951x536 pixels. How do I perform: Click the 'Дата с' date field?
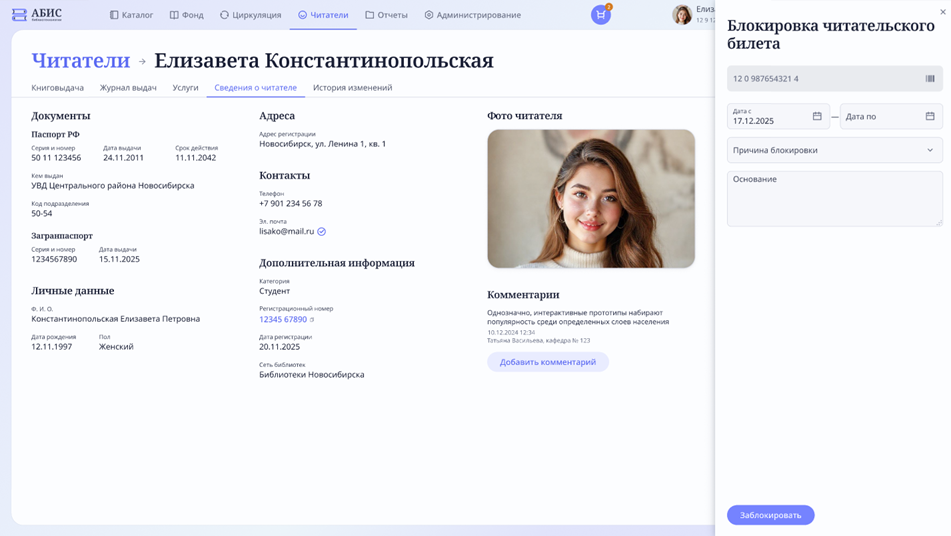[x=778, y=116]
